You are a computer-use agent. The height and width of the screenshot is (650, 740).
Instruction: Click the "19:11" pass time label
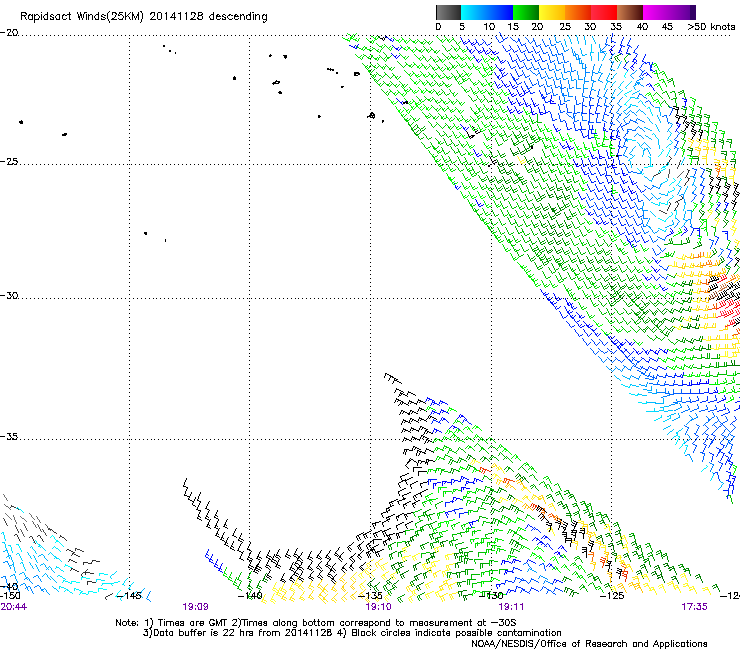click(x=511, y=607)
